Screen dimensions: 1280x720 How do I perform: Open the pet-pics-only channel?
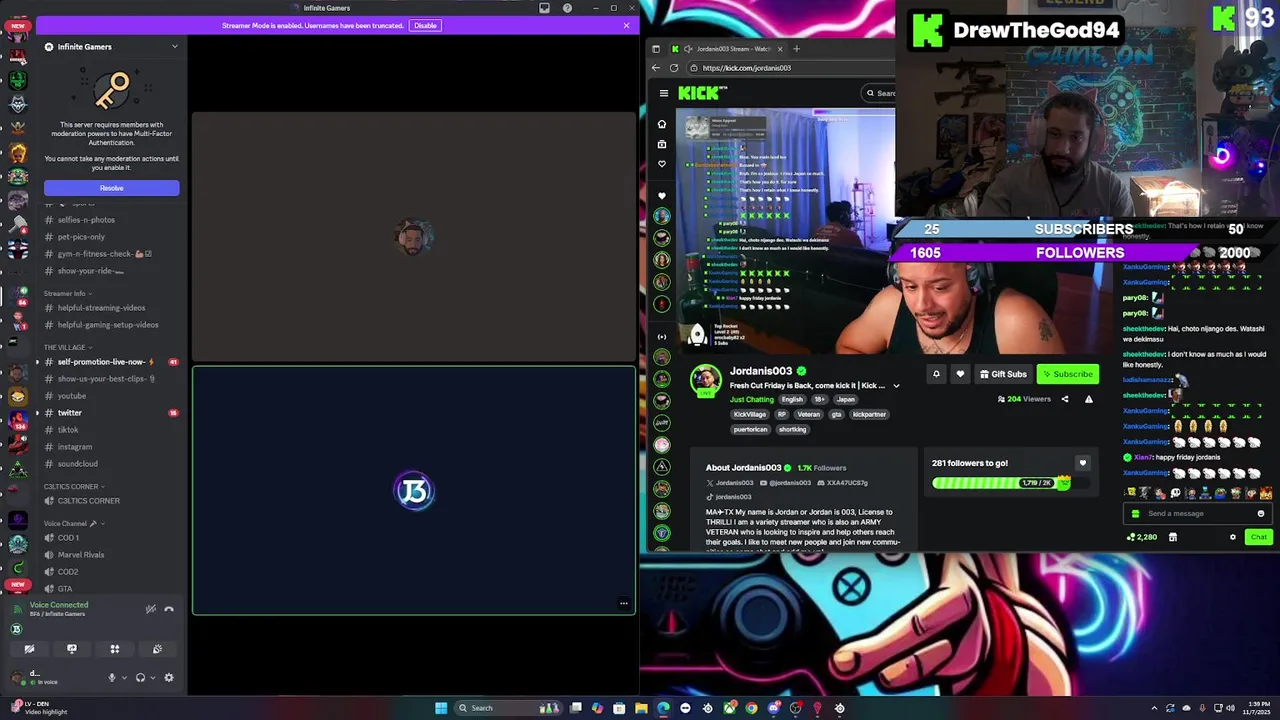tap(81, 237)
